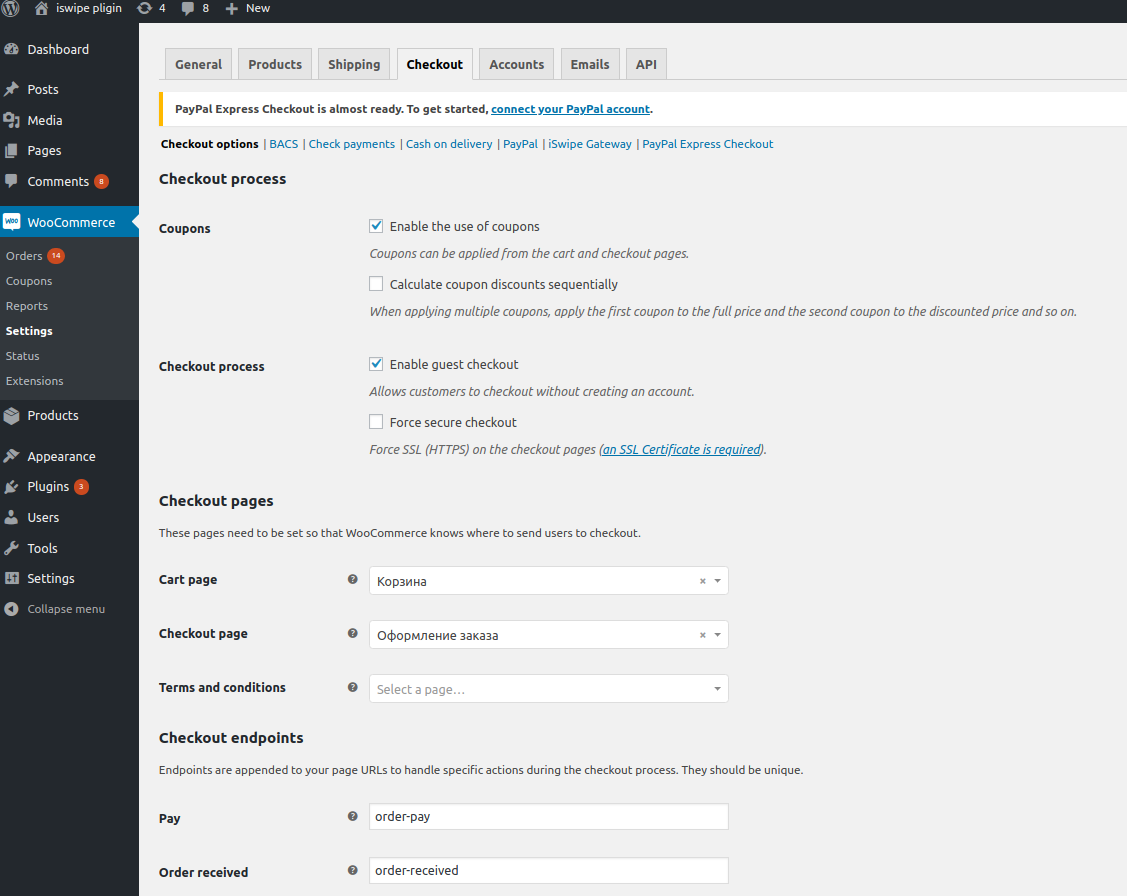Open the PayPal gateway link
1127x896 pixels.
coord(520,144)
